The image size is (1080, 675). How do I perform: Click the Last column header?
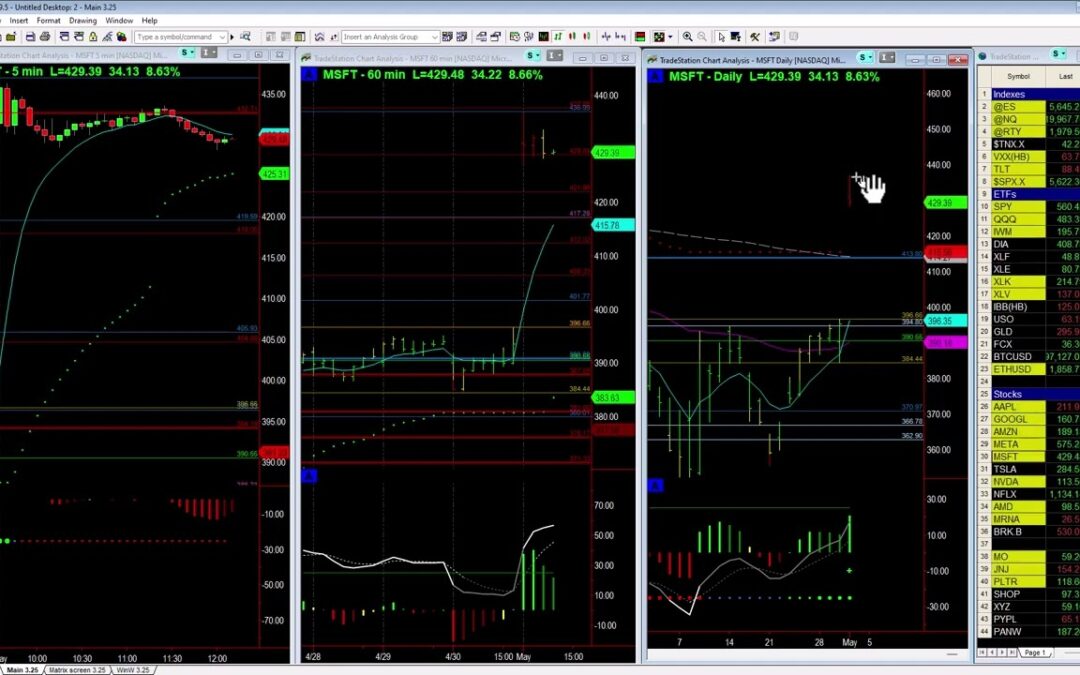pos(1064,76)
